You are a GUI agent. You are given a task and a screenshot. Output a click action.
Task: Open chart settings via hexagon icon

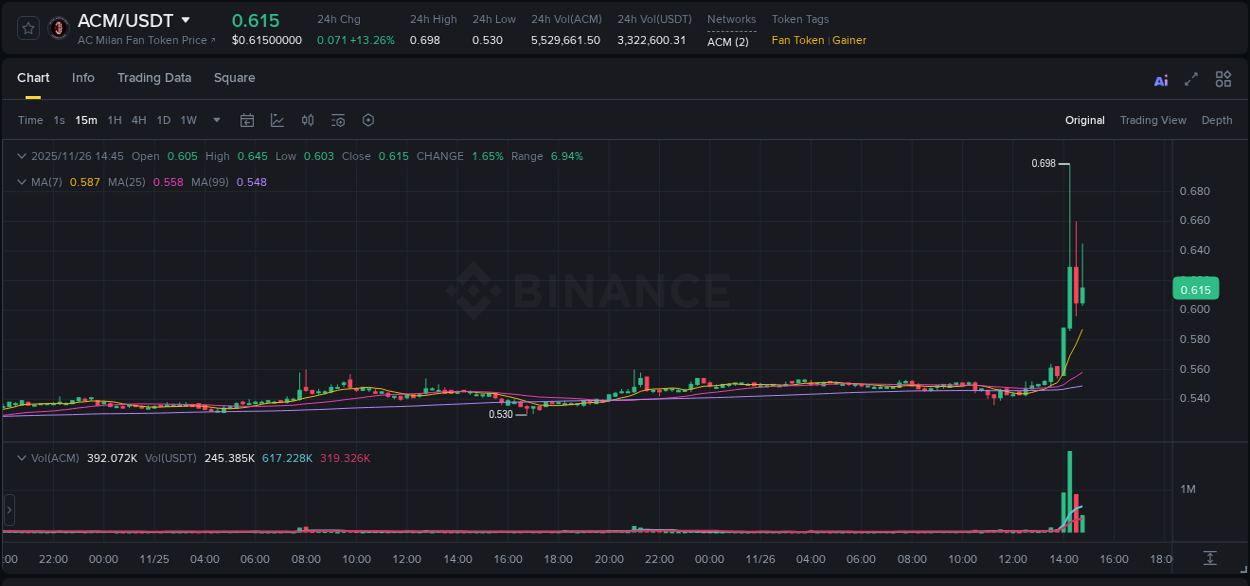pos(368,120)
